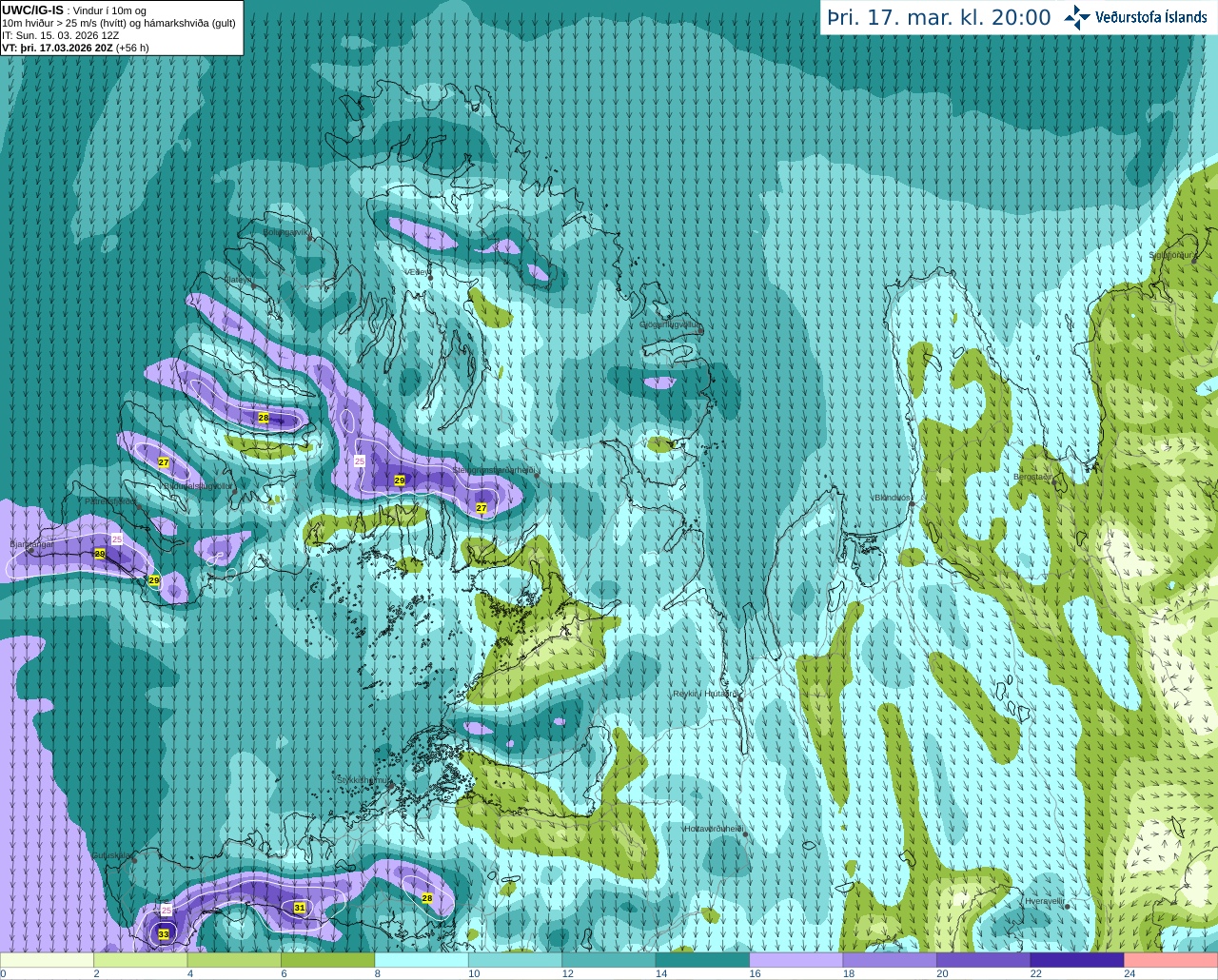This screenshot has height=980, width=1218.
Task: Click the Veðurstofa Íslands logo
Action: [1135, 17]
